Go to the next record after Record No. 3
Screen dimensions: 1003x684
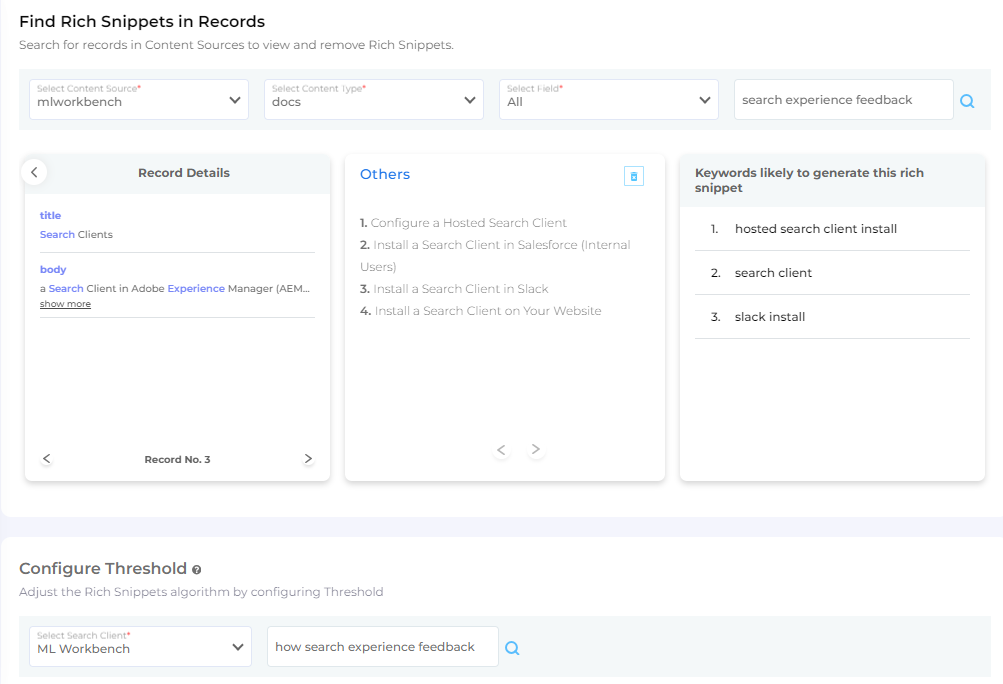308,459
